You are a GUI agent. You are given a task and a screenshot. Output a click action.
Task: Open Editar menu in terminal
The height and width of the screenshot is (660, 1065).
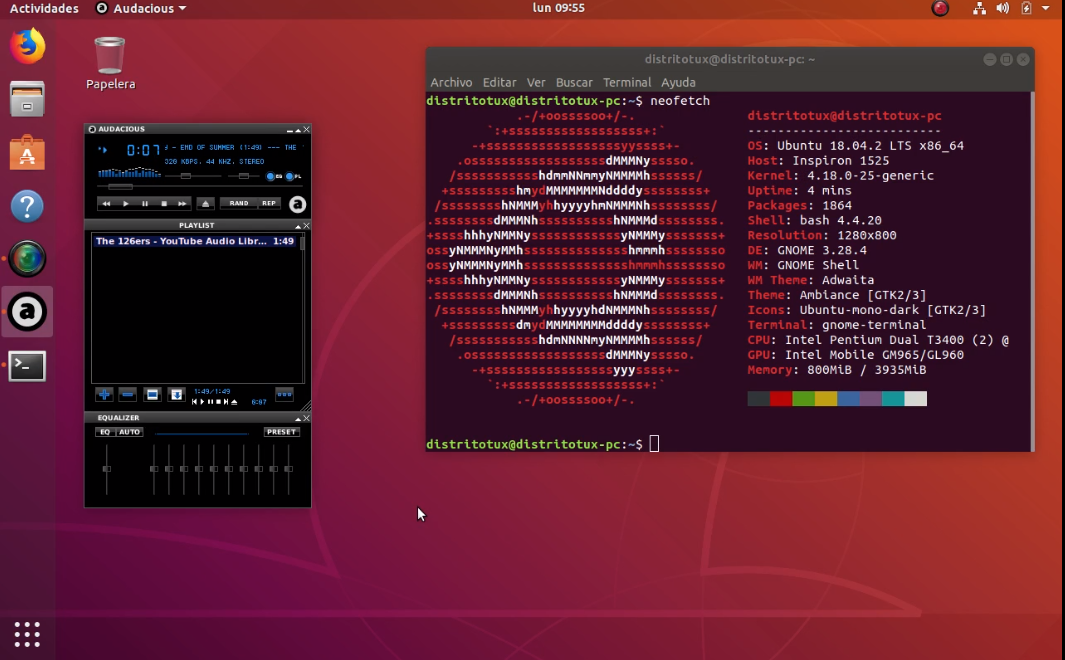(499, 82)
